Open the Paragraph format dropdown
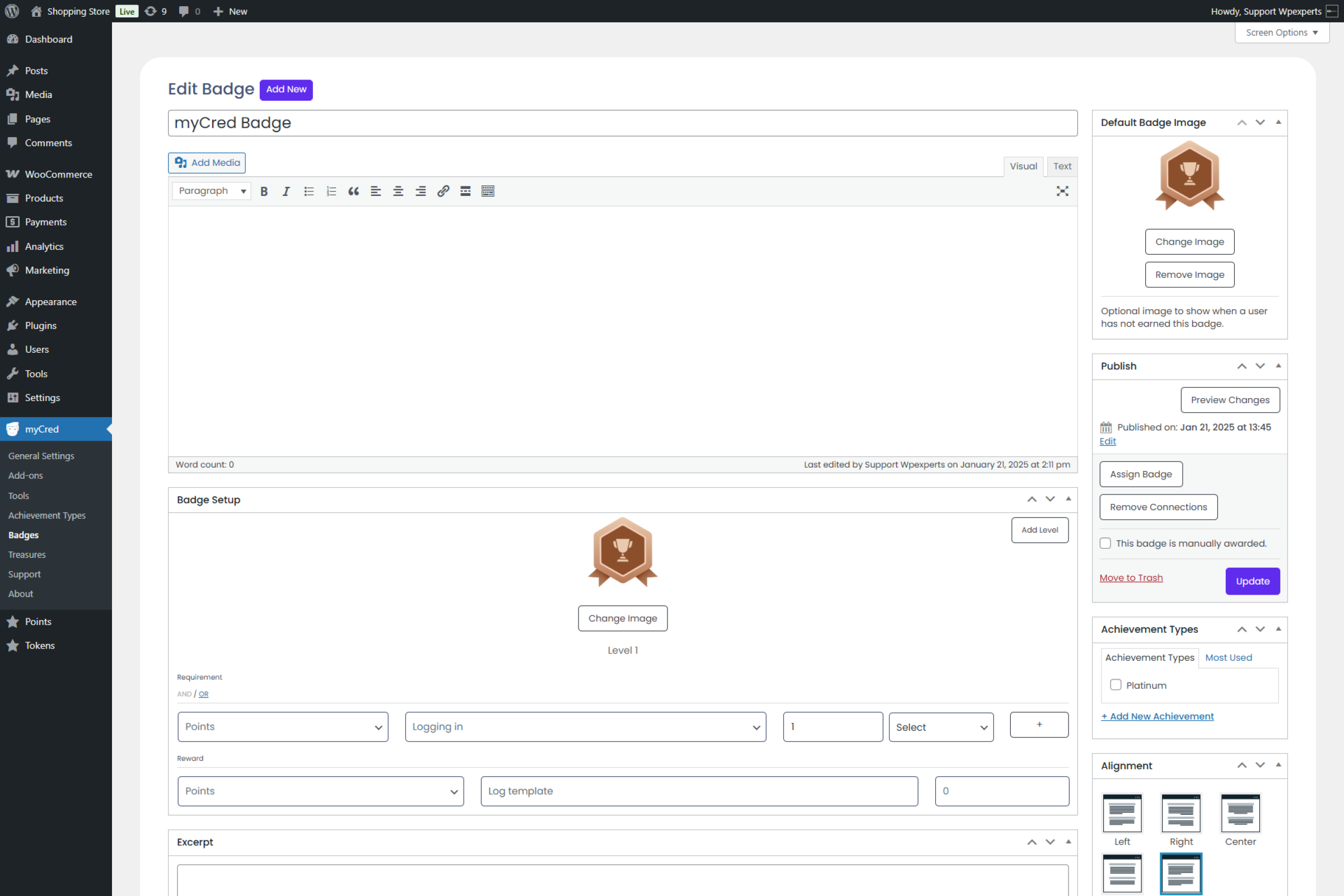This screenshot has width=1344, height=896. 212,191
